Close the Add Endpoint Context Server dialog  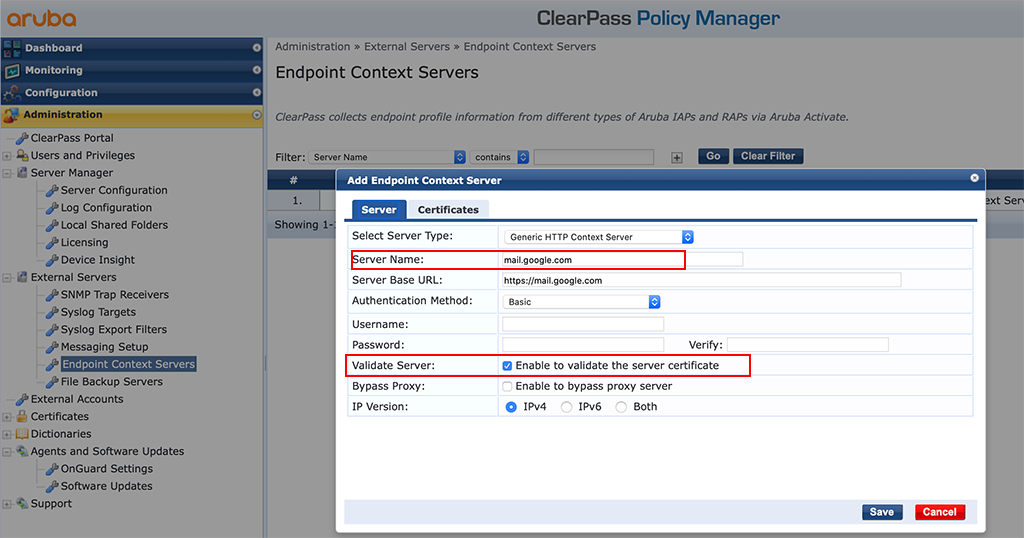(x=974, y=178)
